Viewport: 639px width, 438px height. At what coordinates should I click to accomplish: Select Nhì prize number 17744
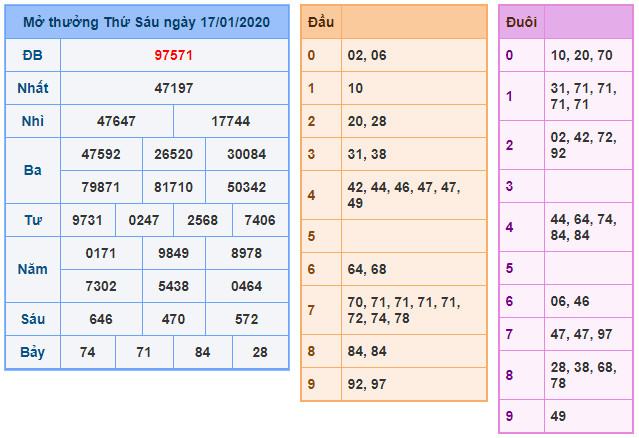(231, 121)
